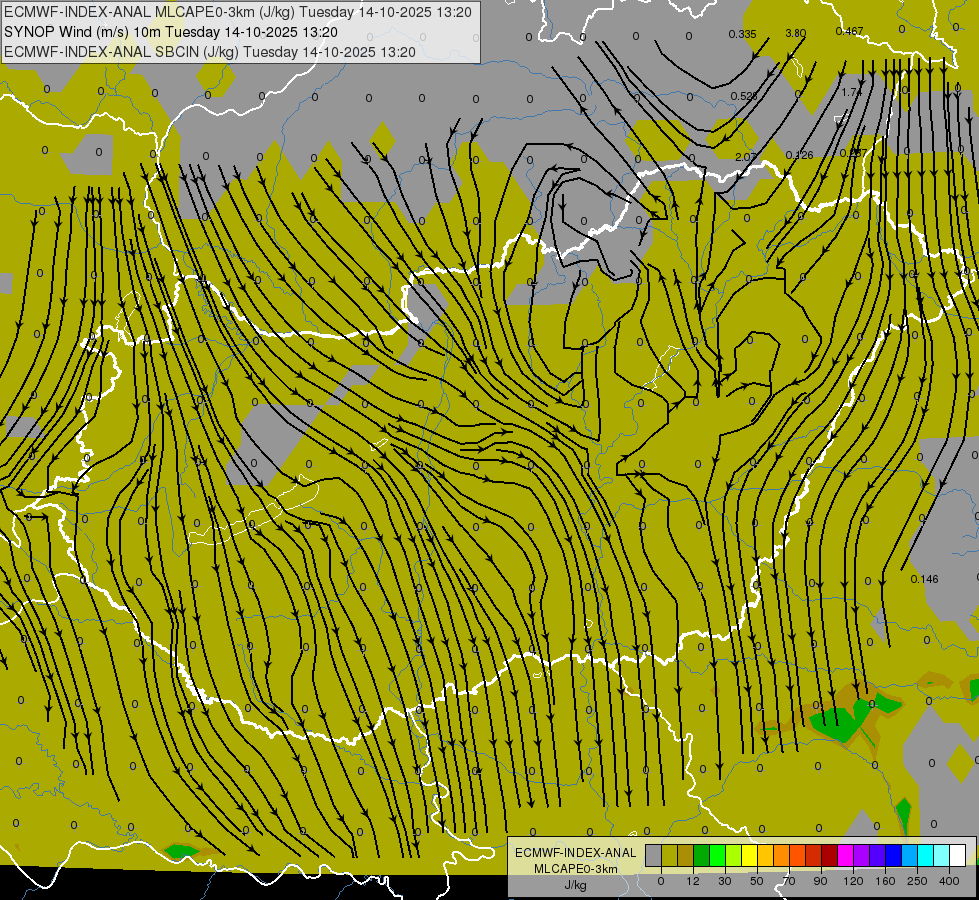Viewport: 979px width, 900px height.
Task: Click the legend tick label 90
Action: click(820, 881)
